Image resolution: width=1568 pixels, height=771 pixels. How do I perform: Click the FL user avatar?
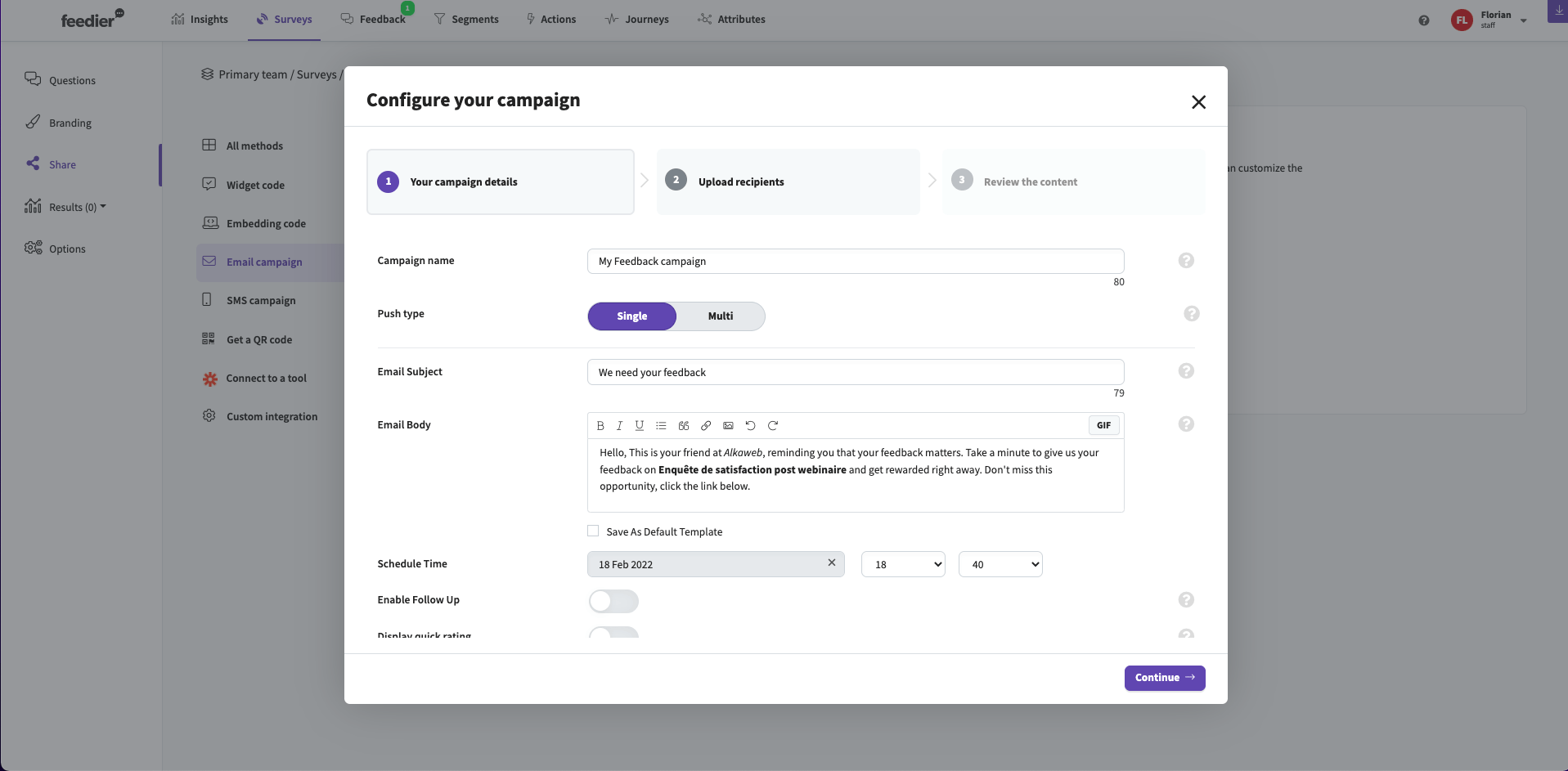1462,20
